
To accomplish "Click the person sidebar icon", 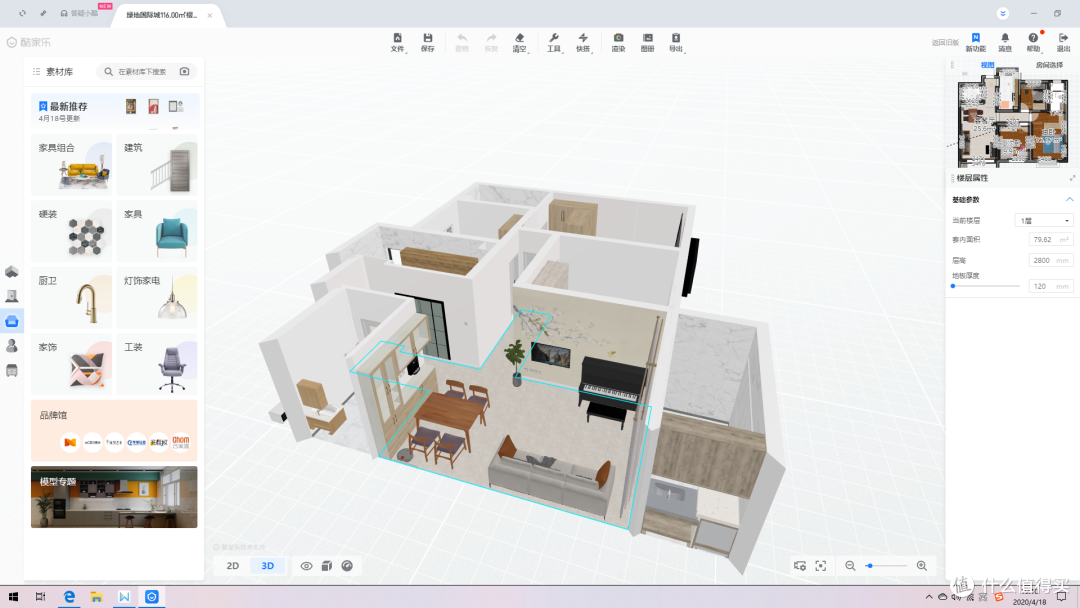I will point(12,346).
